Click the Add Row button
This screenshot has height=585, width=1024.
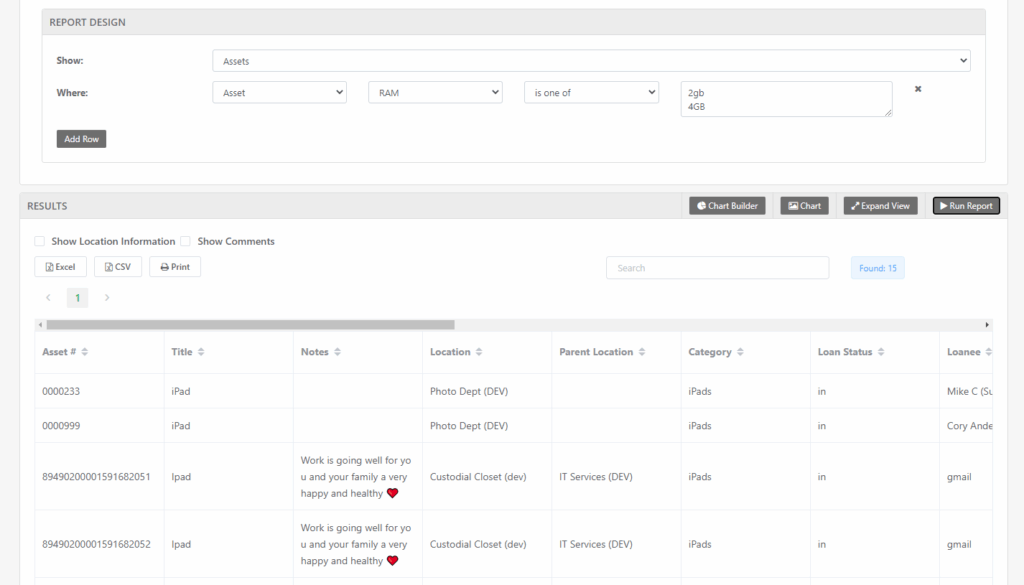point(81,138)
